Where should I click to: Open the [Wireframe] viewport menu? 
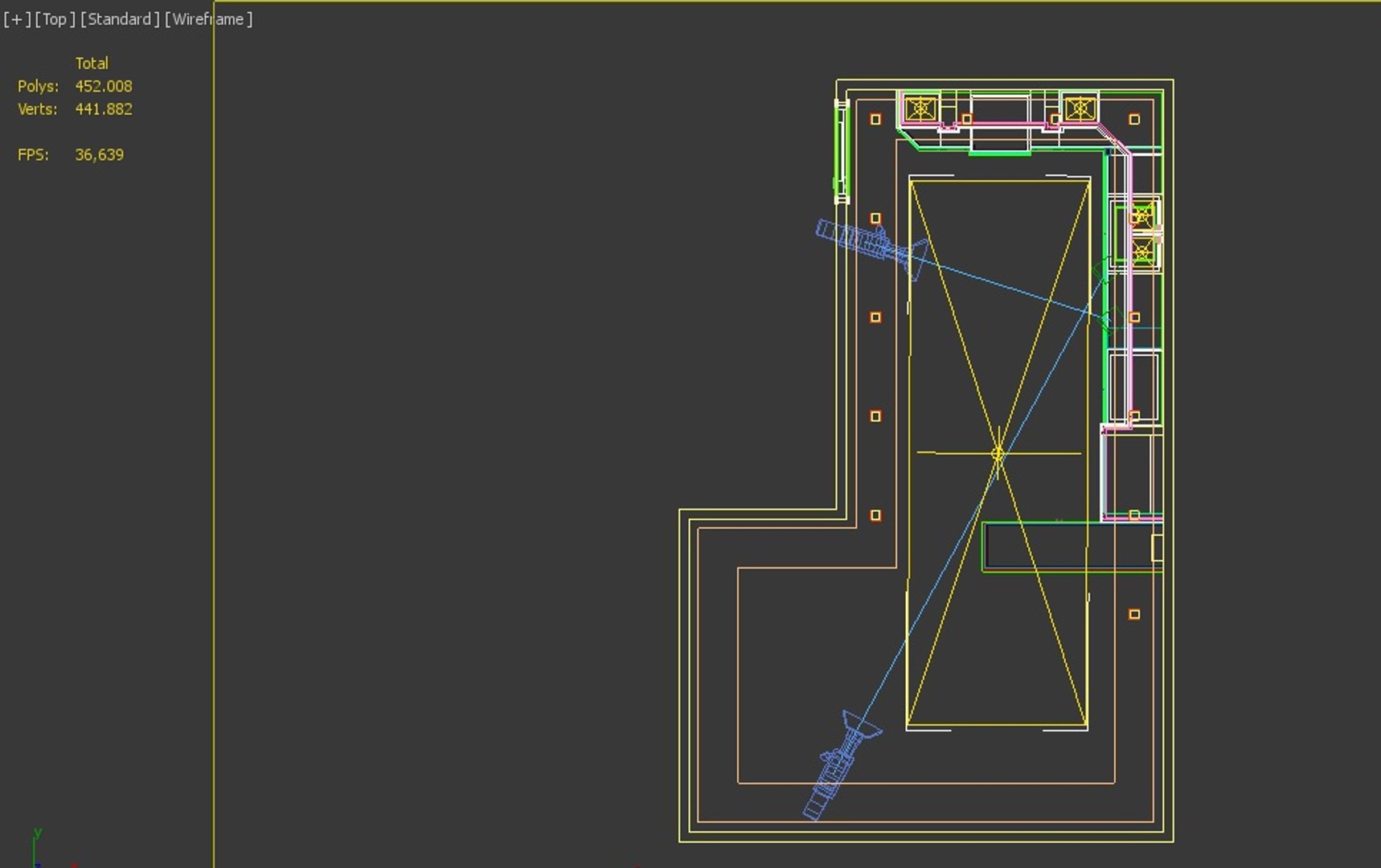(208, 19)
